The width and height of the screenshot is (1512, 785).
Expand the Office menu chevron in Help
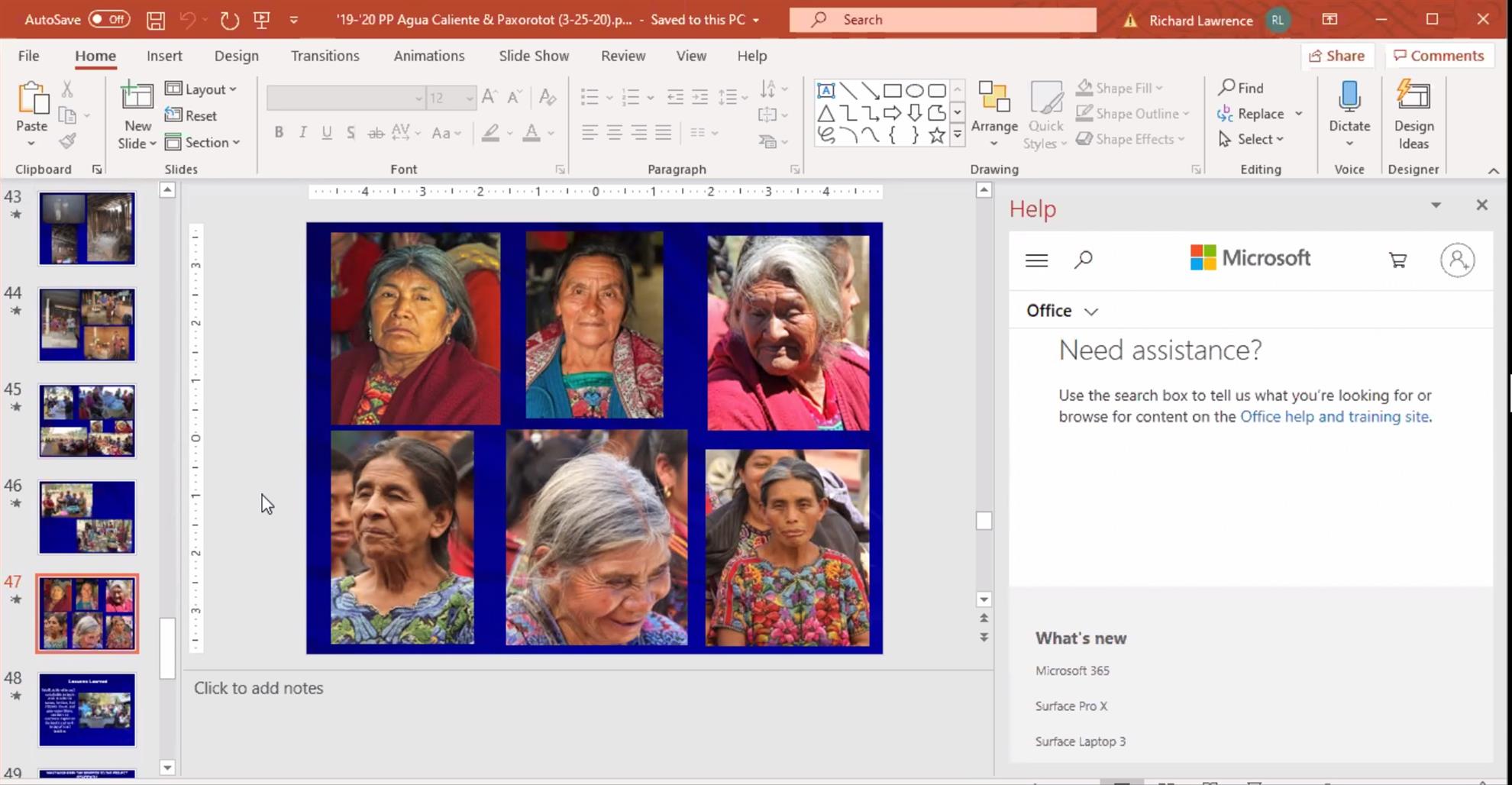[x=1091, y=312]
